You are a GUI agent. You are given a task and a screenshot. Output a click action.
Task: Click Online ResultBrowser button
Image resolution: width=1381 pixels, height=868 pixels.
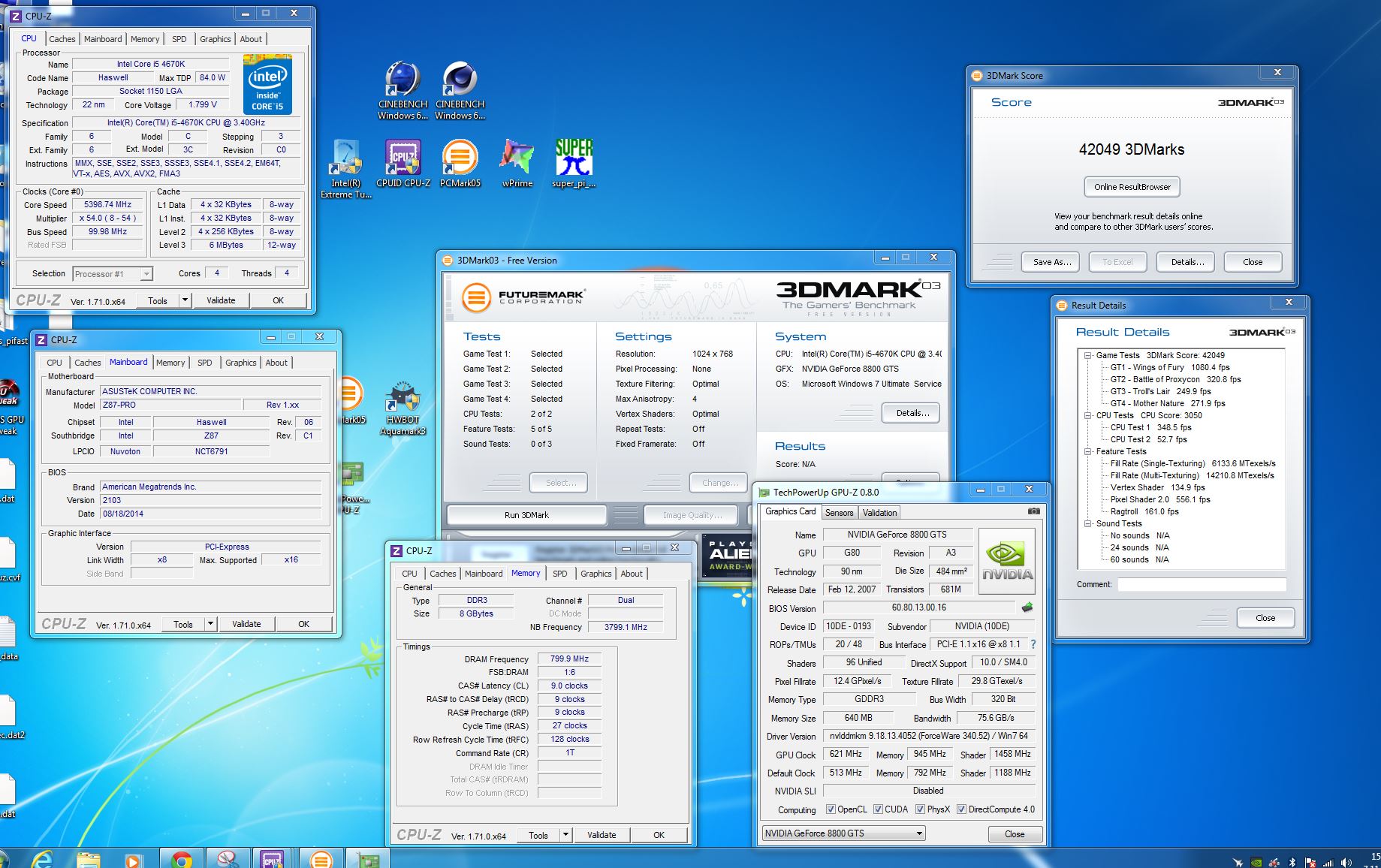tap(1132, 187)
